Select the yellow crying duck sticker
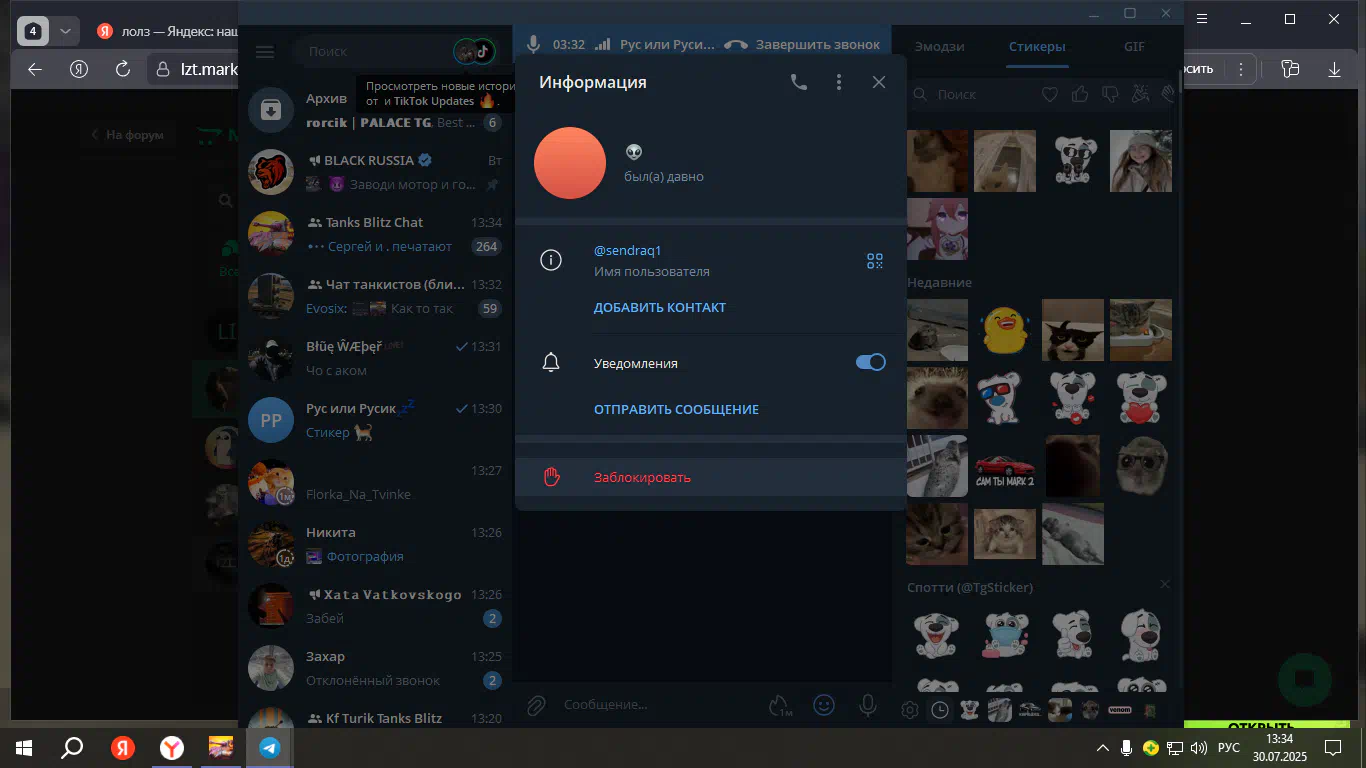 click(x=1005, y=330)
